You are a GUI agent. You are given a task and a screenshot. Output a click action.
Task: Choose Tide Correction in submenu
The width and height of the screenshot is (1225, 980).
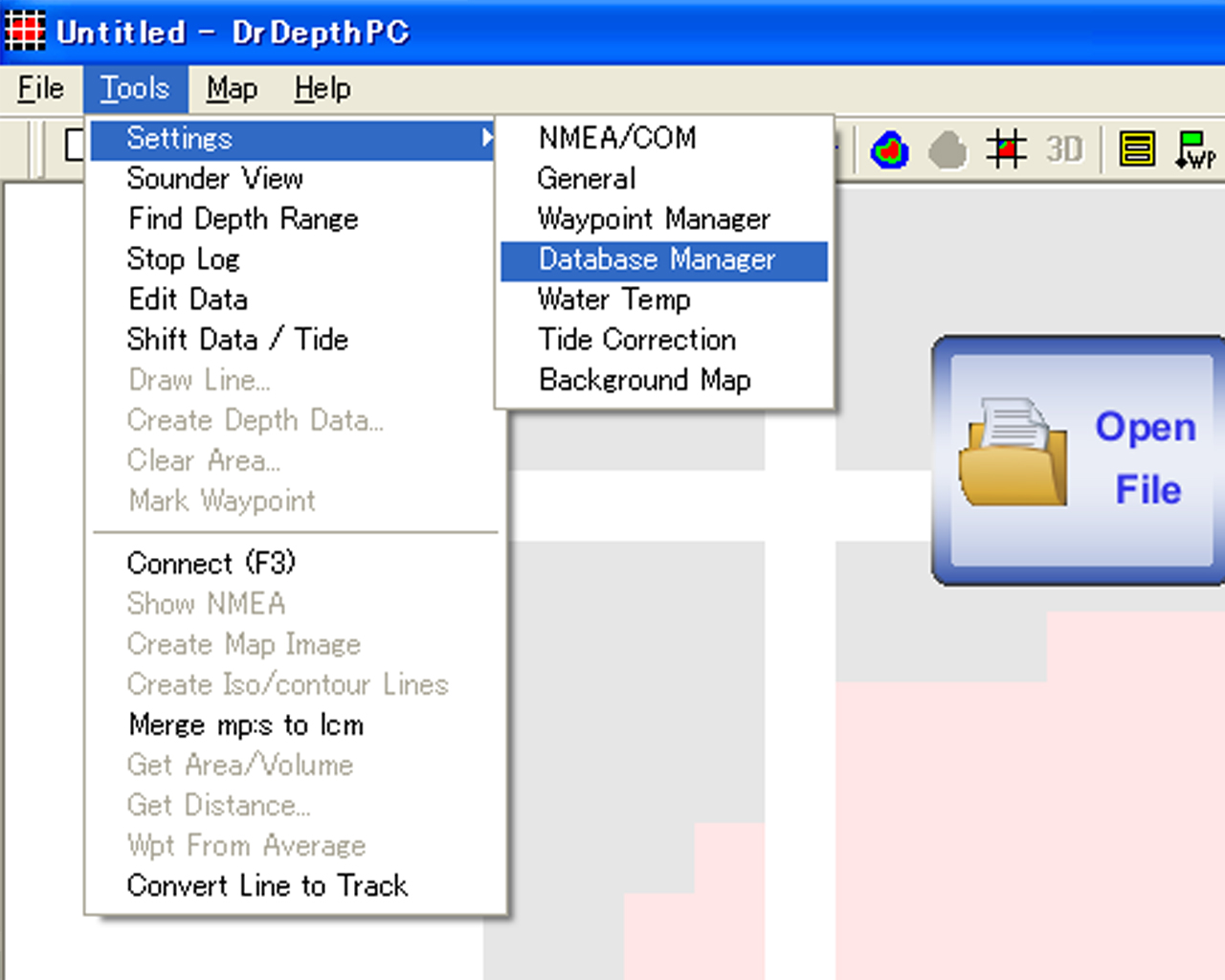(664, 340)
